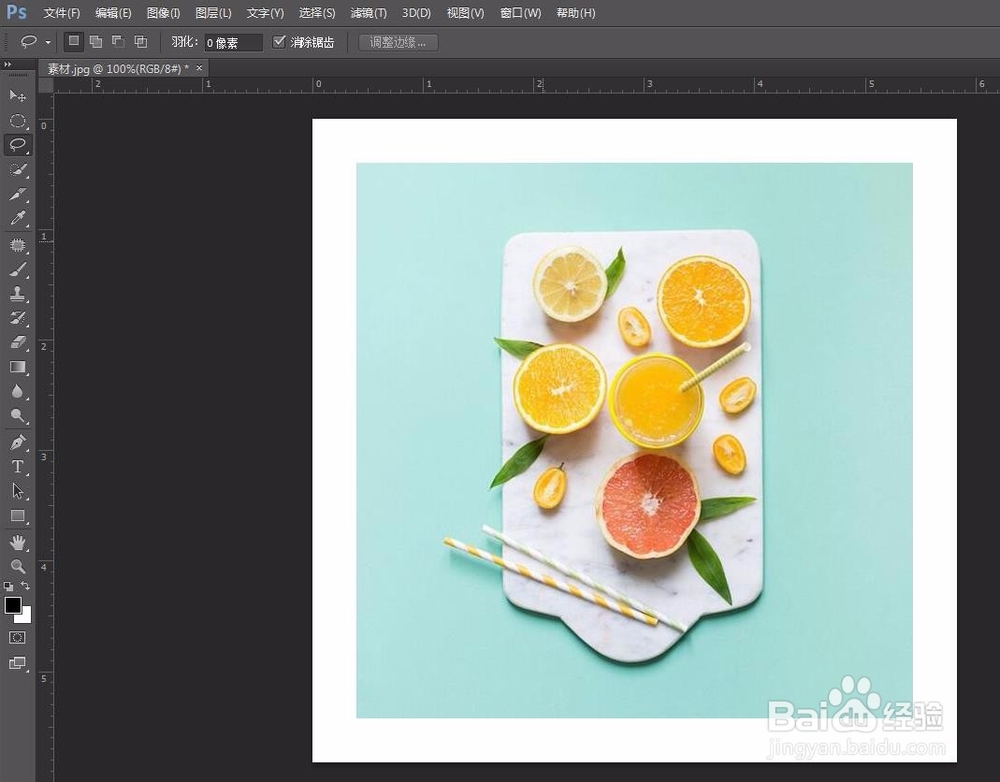Open the 滤镜(T) menu

[x=369, y=13]
